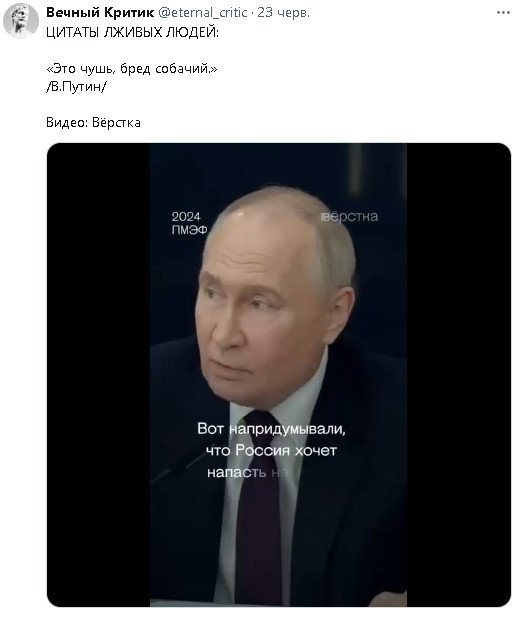Click the quote «Это чушь, бред собачий.»
Image resolution: width=522 pixels, height=617 pixels.
[132, 69]
